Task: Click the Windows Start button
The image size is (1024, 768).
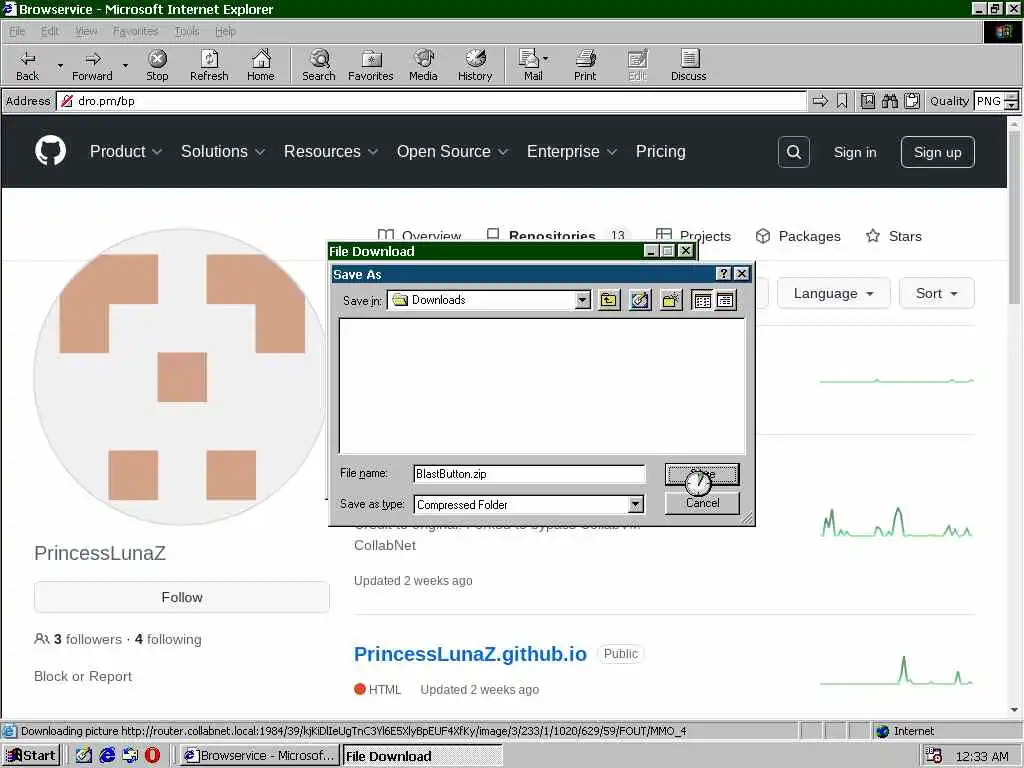Action: click(x=31, y=756)
